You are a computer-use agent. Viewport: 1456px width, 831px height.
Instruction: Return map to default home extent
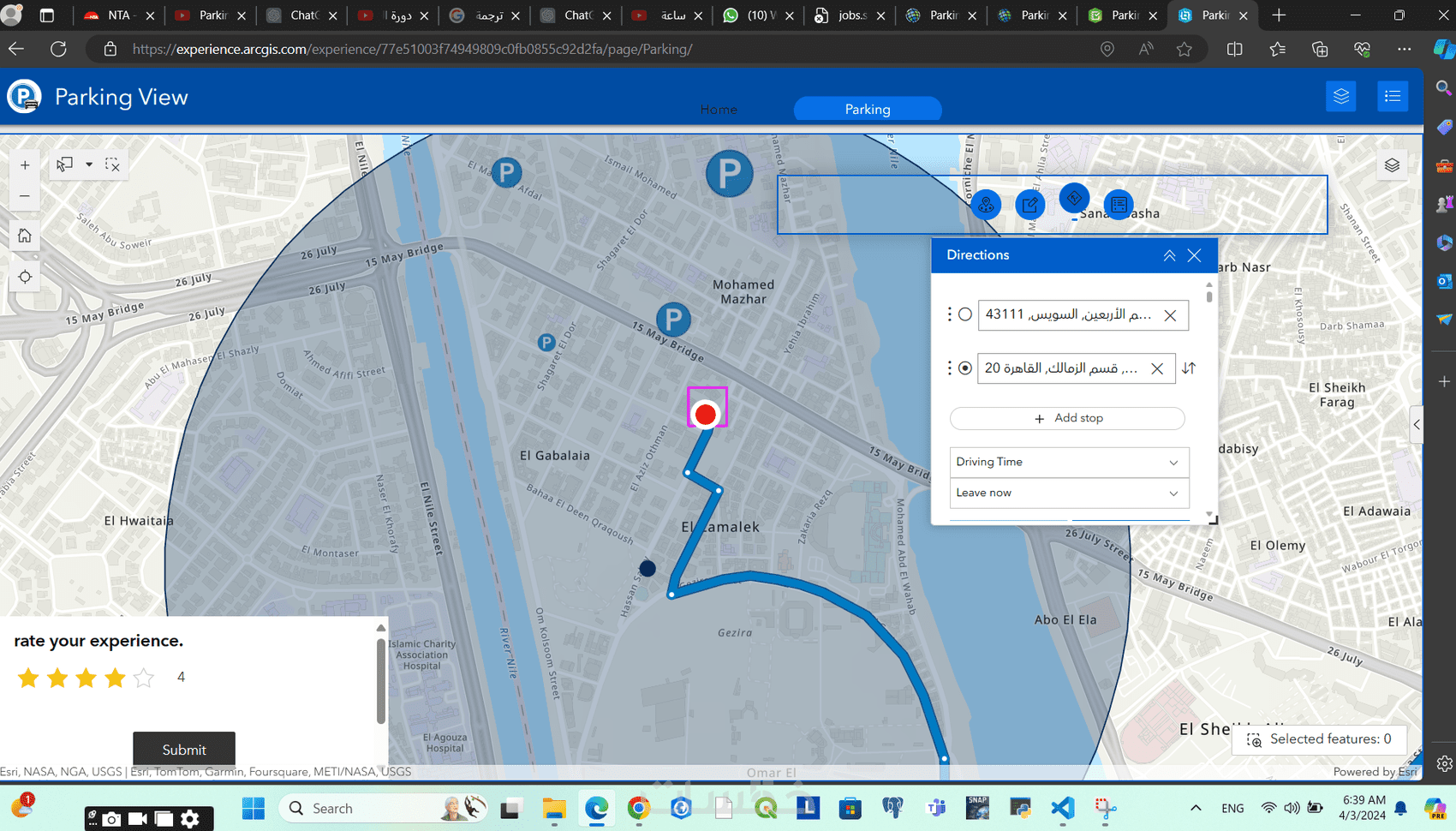[25, 236]
